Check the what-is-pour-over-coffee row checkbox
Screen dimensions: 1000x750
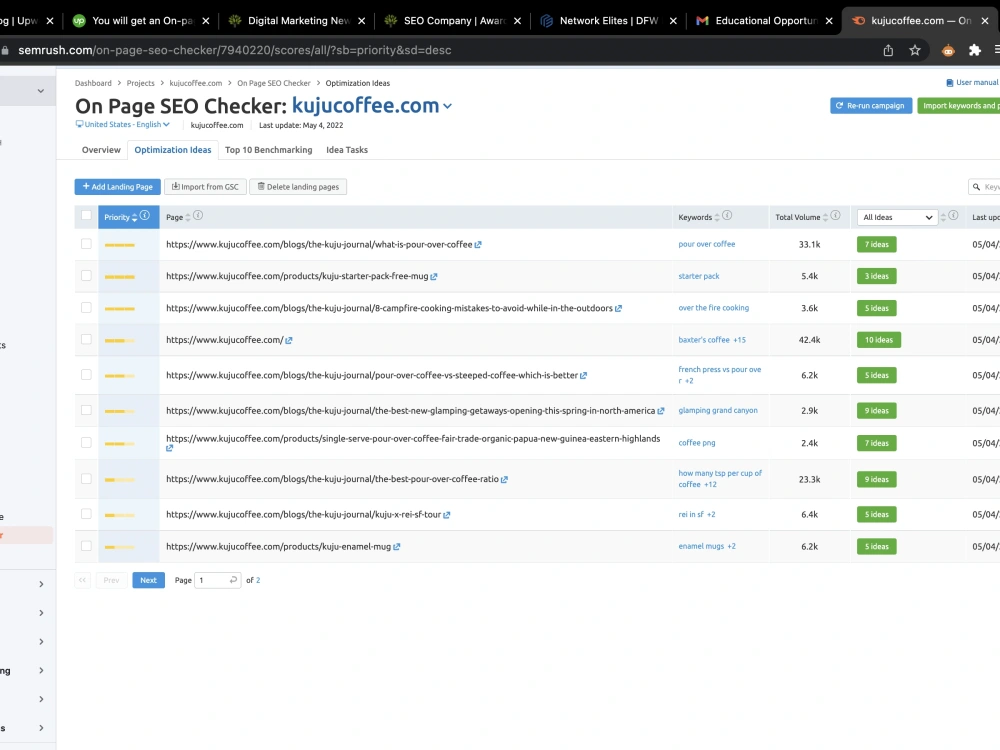[86, 244]
